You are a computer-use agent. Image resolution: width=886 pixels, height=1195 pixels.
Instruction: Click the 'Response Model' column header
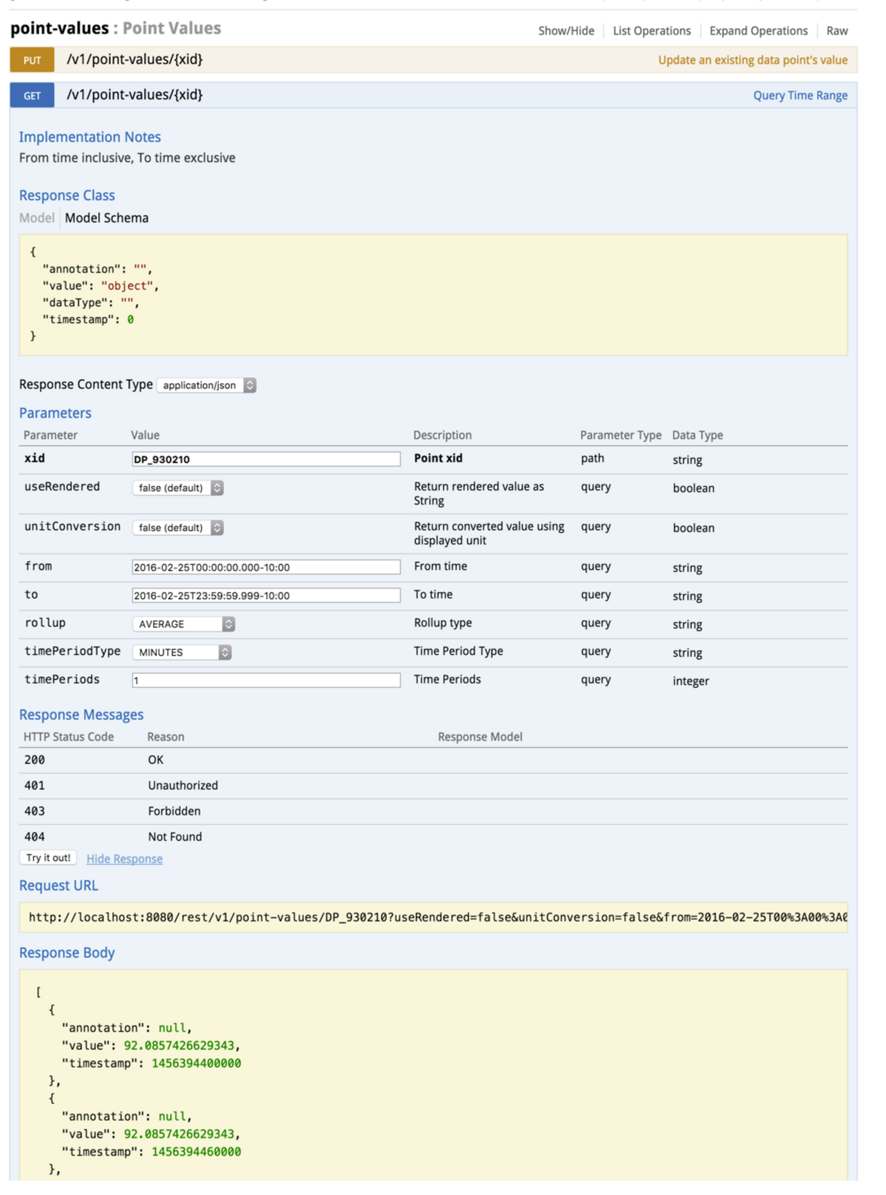coord(480,737)
